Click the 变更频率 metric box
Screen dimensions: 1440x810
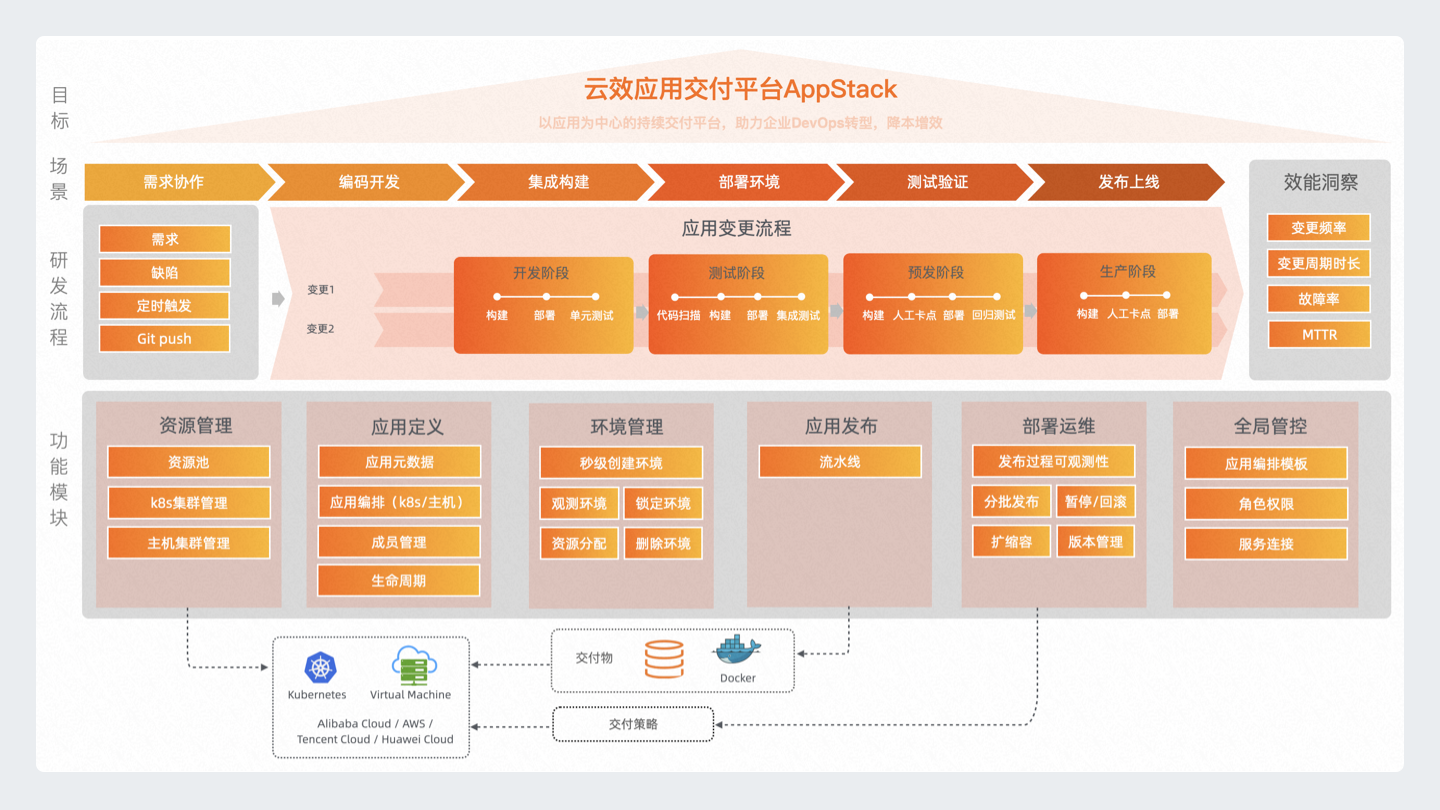coord(1319,227)
